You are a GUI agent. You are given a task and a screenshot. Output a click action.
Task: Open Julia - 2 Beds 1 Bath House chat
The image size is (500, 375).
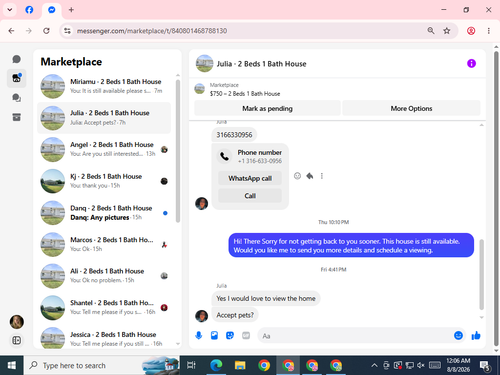tap(104, 118)
